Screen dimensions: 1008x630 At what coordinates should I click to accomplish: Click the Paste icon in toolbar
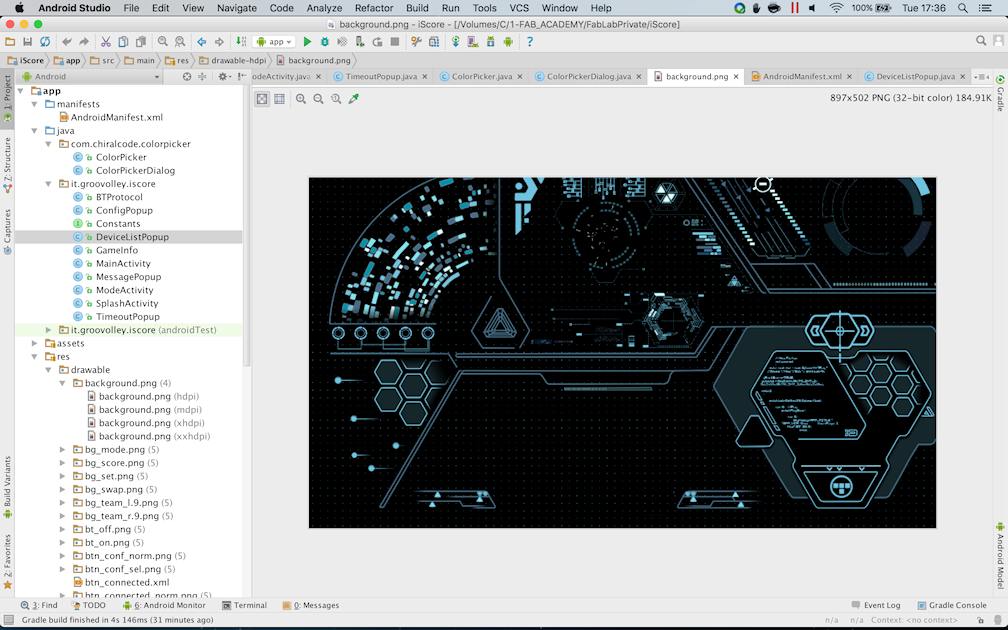141,42
